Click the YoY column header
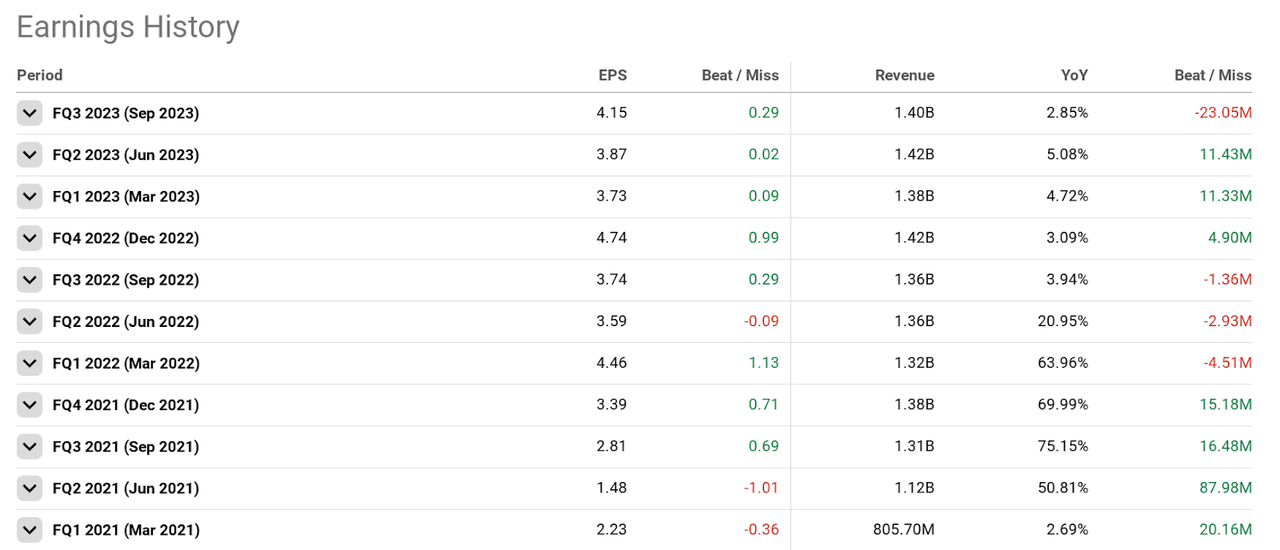 pyautogui.click(x=1074, y=75)
